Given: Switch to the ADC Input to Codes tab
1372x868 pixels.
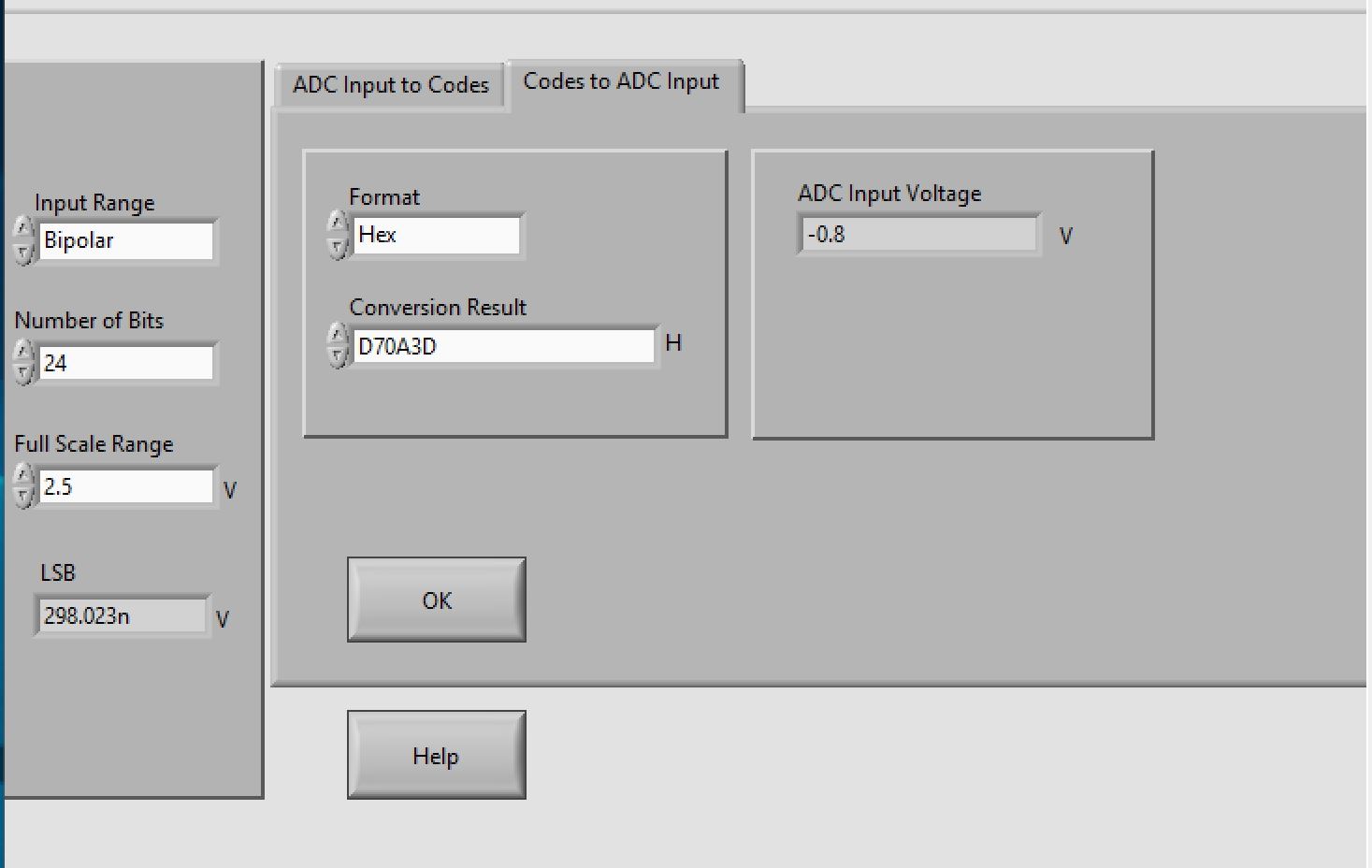Looking at the screenshot, I should click(390, 85).
